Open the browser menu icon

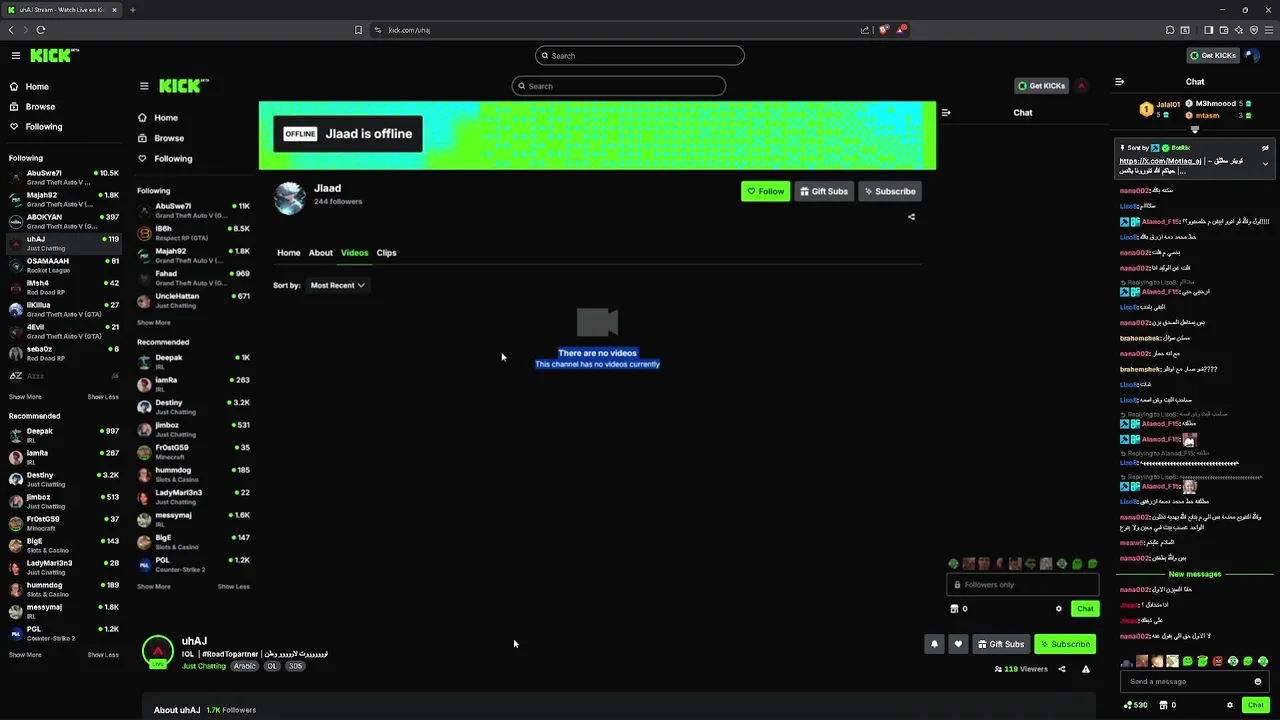[1270, 30]
